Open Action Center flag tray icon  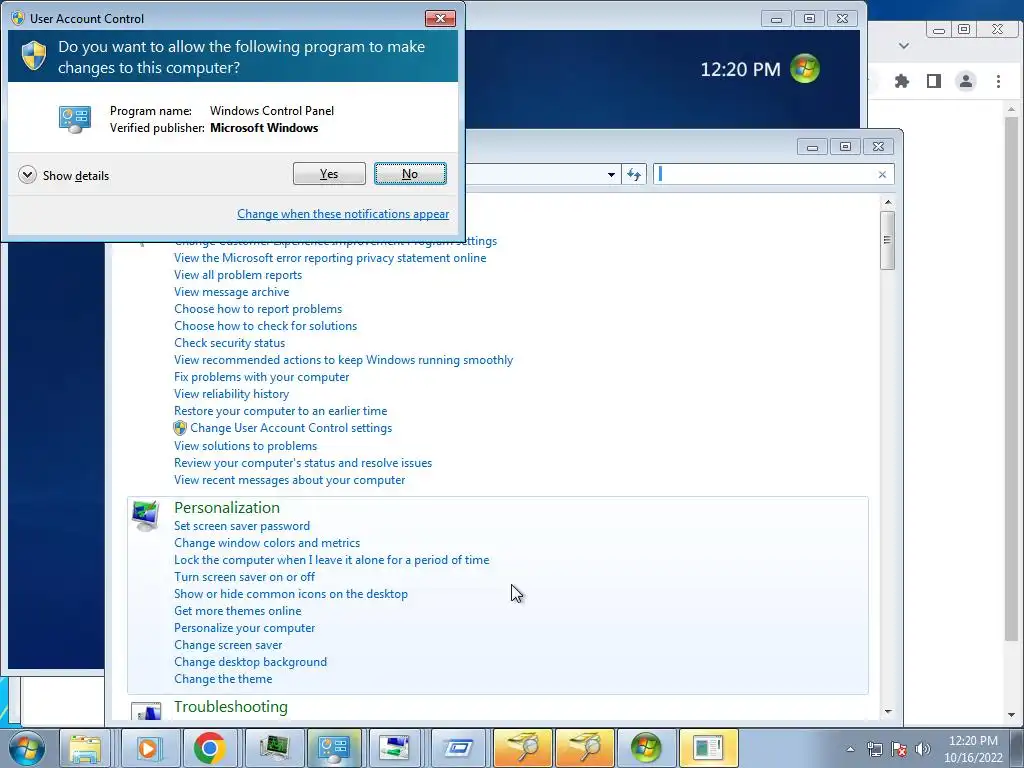(899, 749)
